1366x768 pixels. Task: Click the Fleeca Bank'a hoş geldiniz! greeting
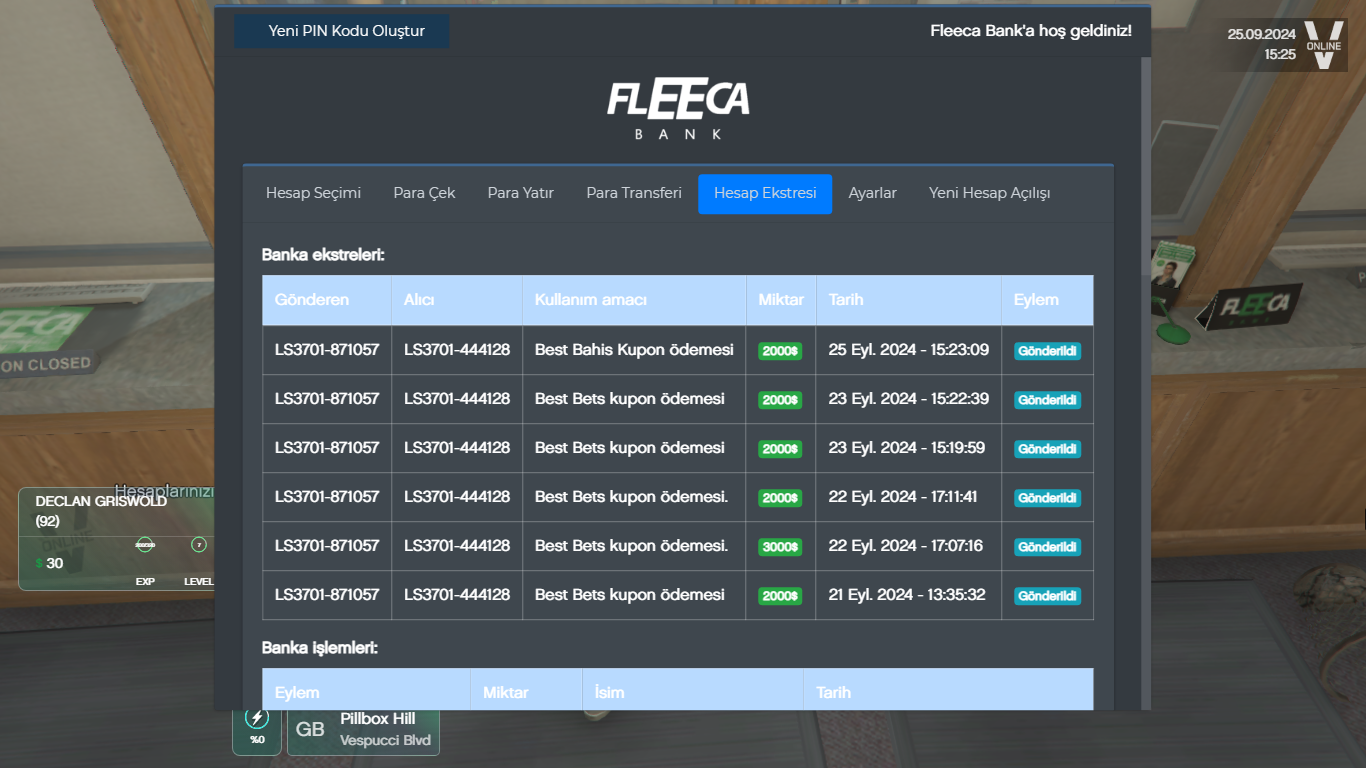coord(1031,31)
